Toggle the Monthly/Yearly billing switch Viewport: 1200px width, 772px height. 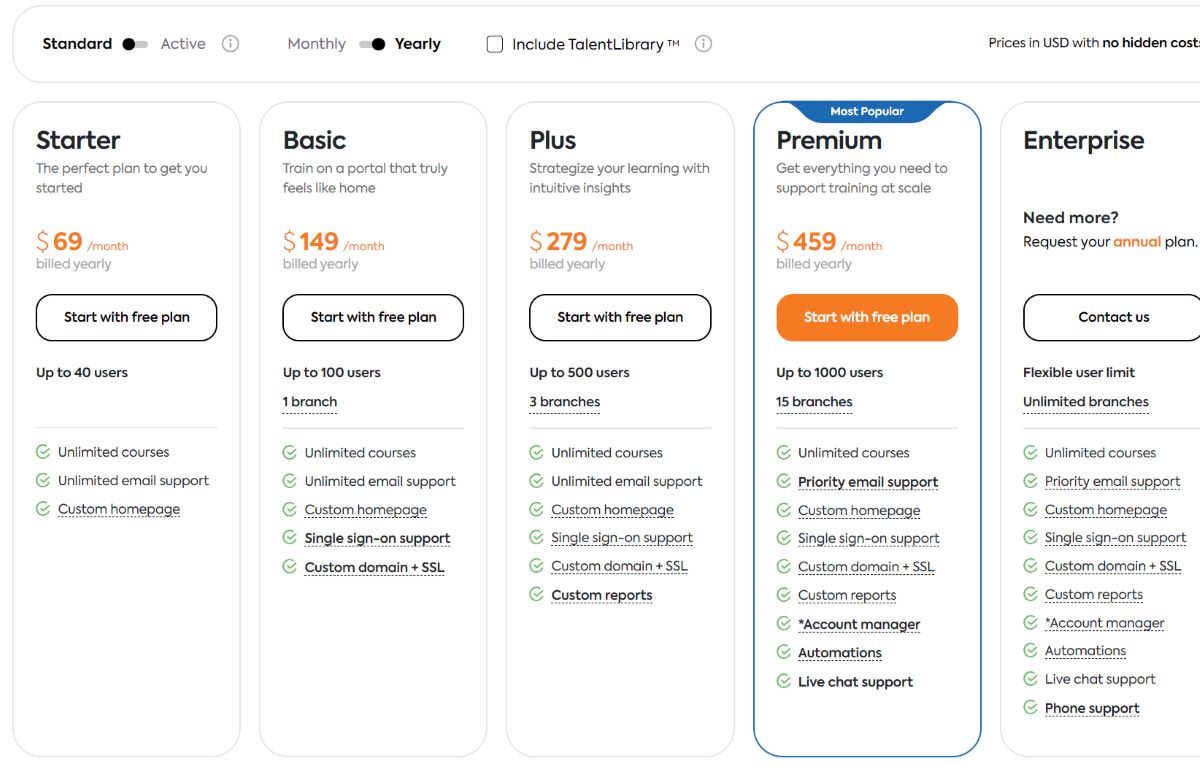tap(372, 44)
